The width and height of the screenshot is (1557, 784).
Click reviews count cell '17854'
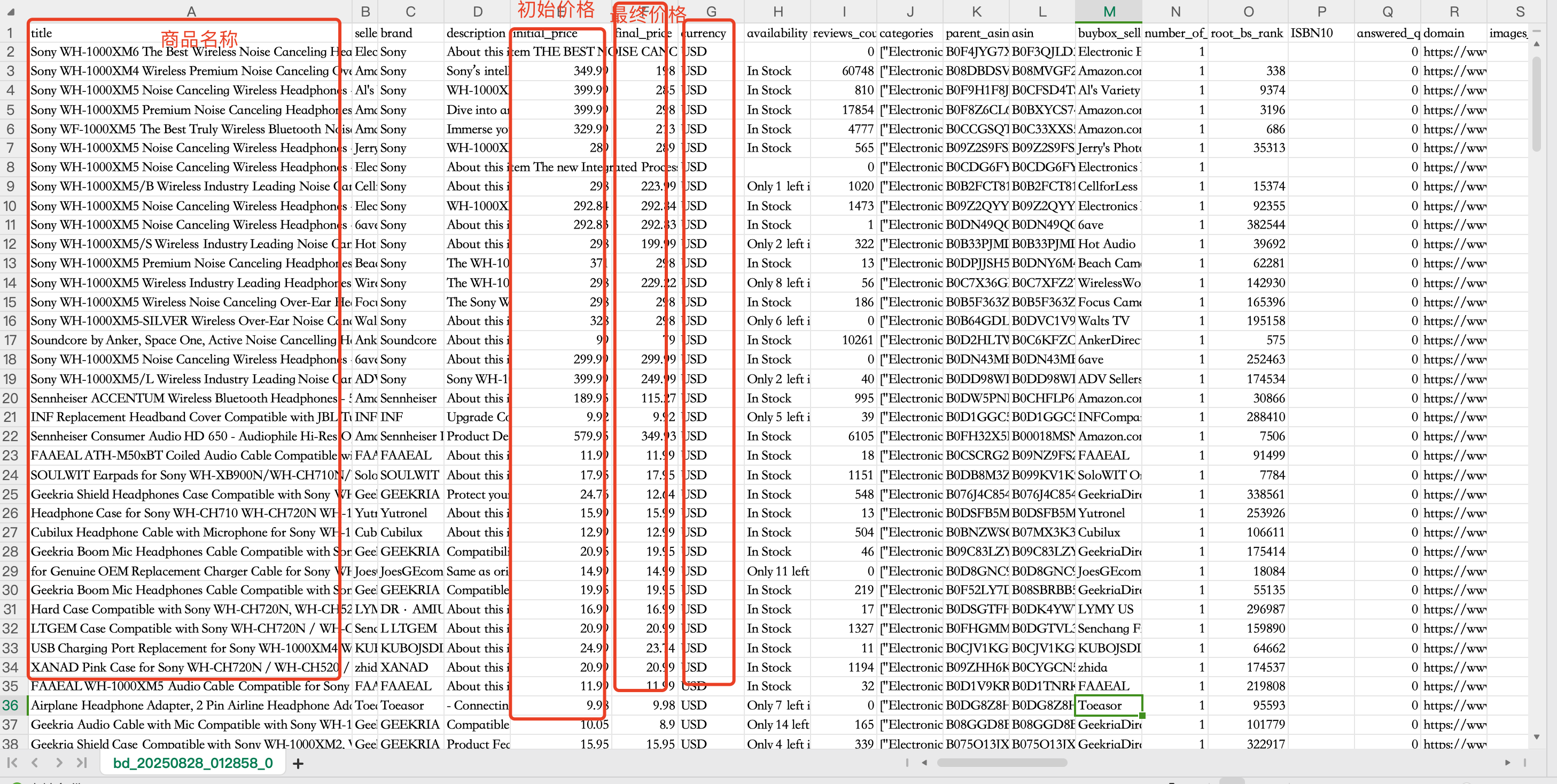(x=844, y=109)
